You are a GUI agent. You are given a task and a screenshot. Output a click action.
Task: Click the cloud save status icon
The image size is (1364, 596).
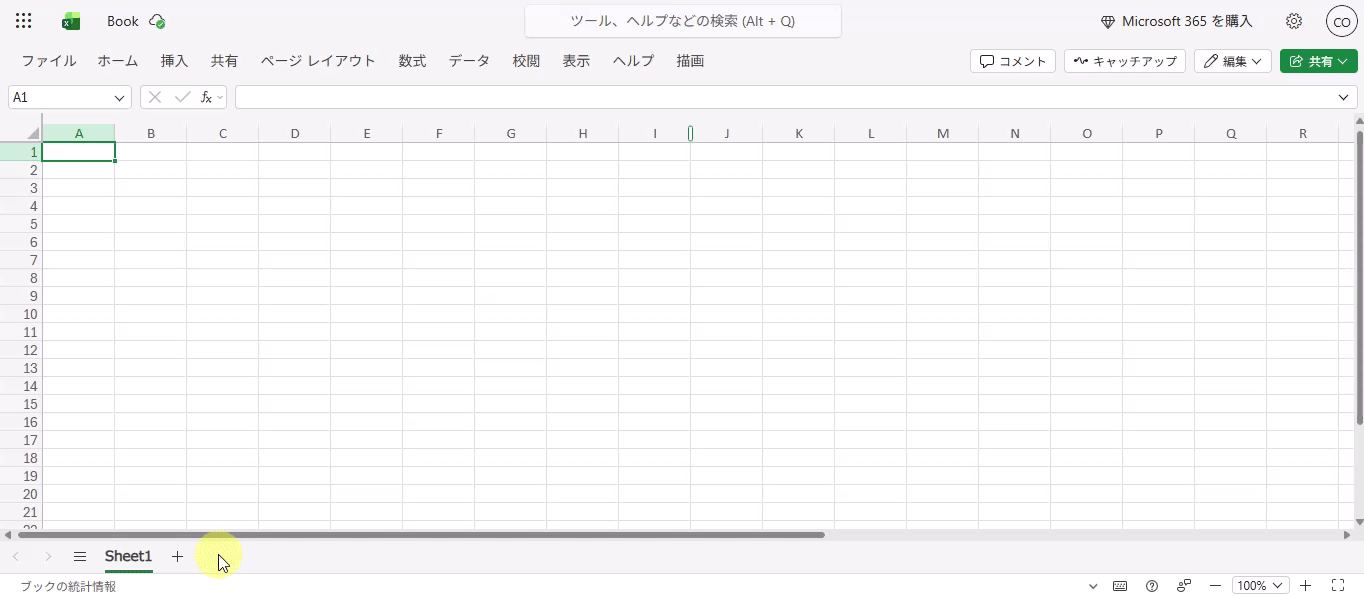[x=157, y=21]
